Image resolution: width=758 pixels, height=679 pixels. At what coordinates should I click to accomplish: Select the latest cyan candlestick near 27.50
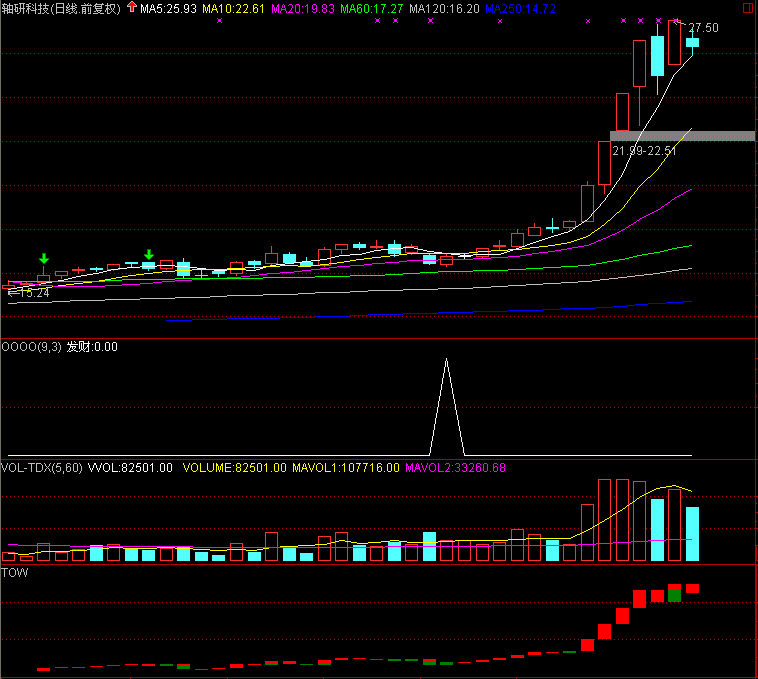tap(692, 42)
